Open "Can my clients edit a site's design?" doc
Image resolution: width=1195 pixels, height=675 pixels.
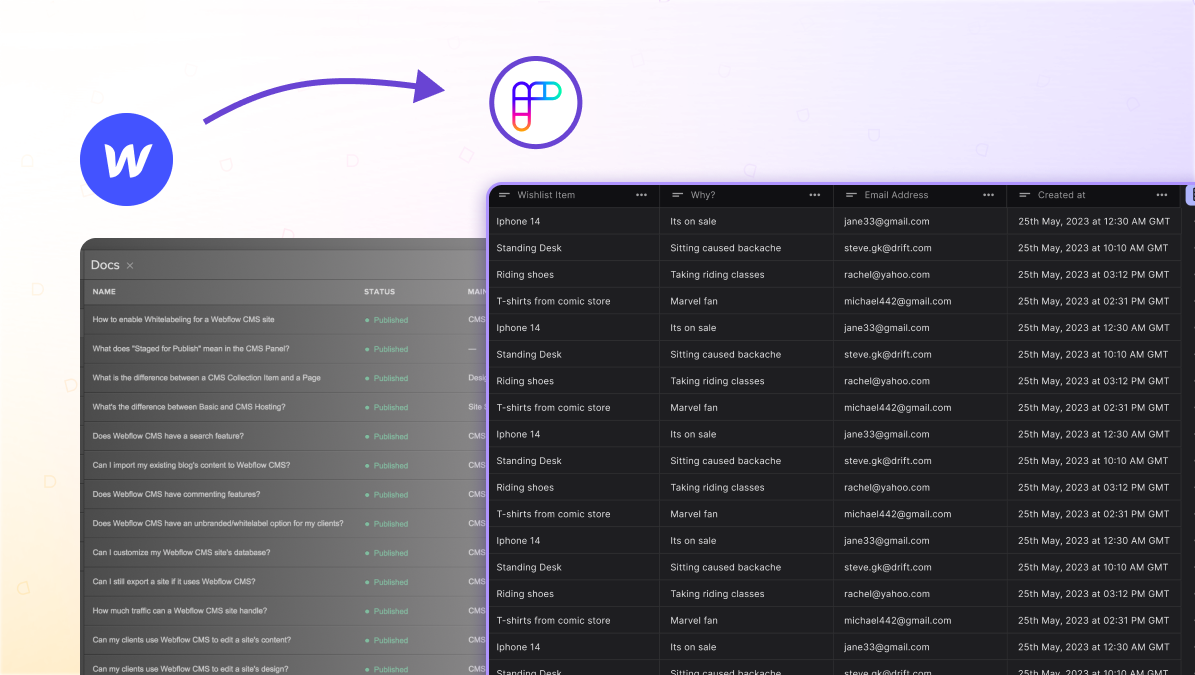click(x=191, y=669)
